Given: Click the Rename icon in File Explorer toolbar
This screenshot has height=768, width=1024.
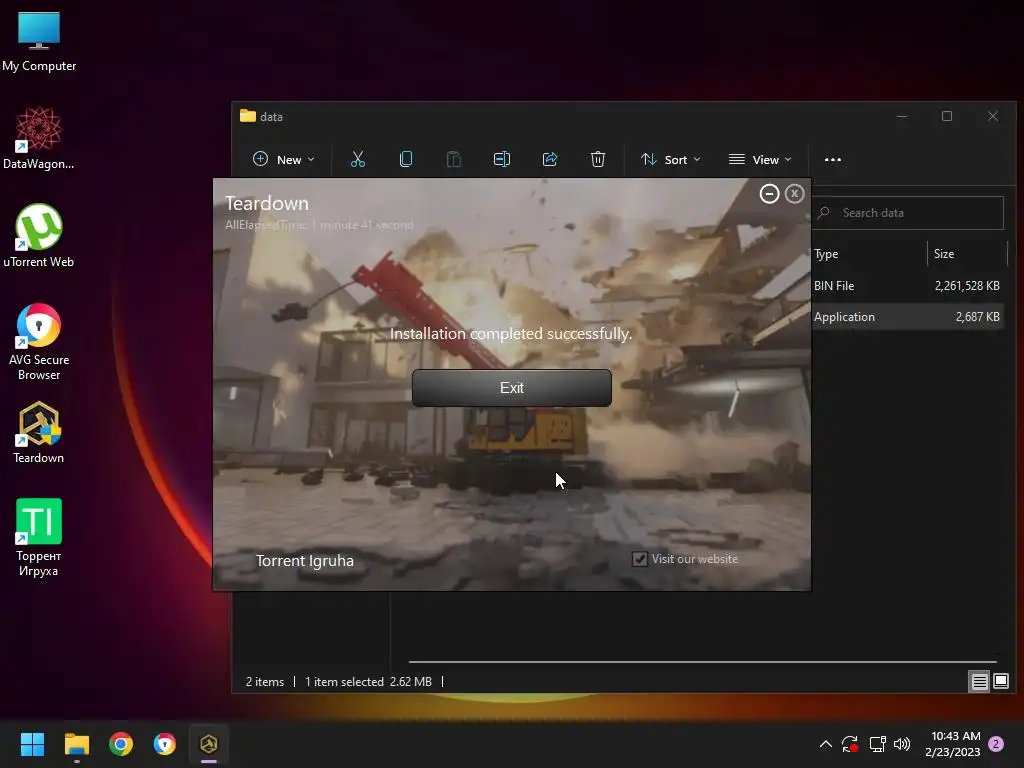Looking at the screenshot, I should point(502,159).
